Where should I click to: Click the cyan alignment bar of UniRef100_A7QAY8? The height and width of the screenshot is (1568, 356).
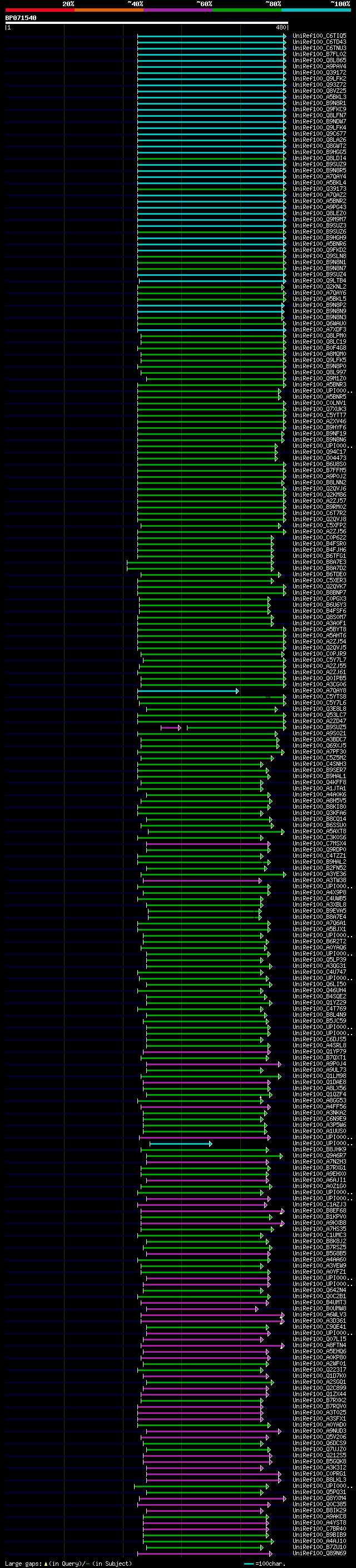(187, 691)
